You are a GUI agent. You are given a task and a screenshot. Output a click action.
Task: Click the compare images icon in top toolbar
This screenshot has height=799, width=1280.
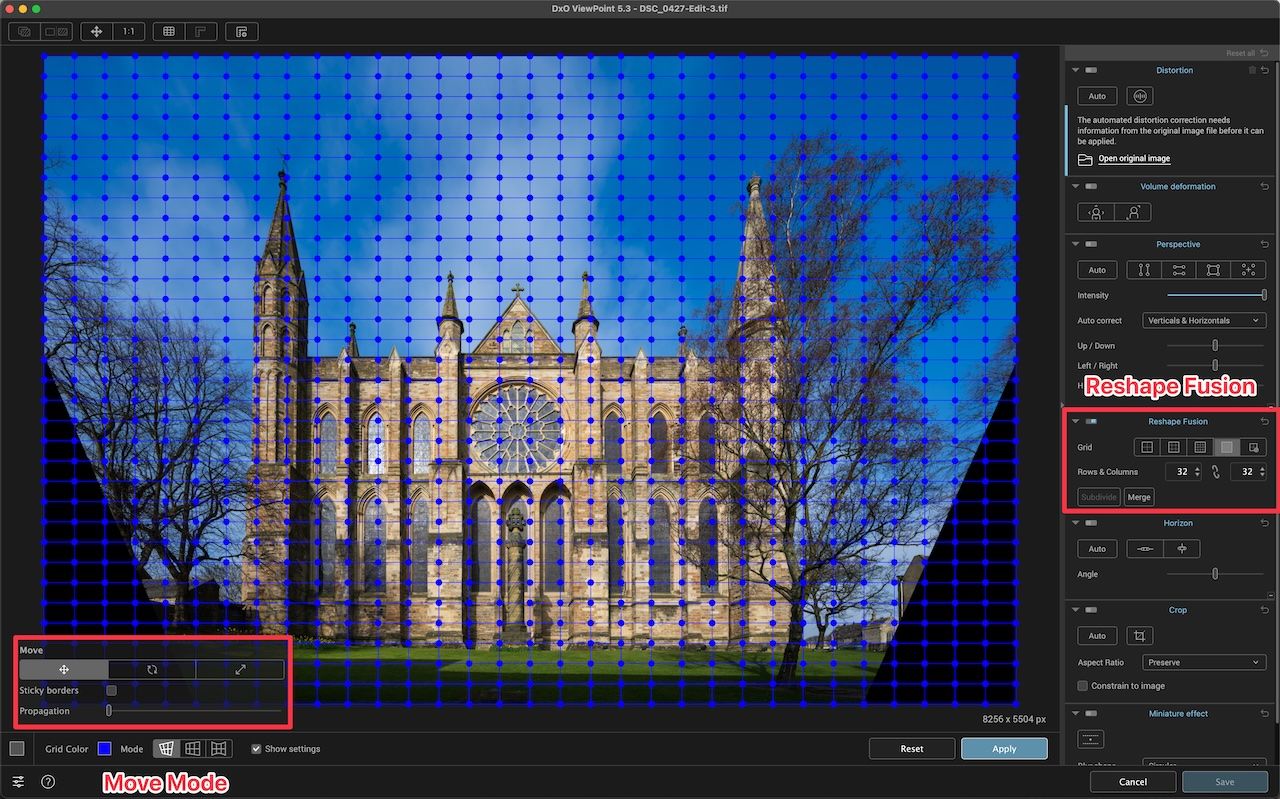click(x=25, y=31)
